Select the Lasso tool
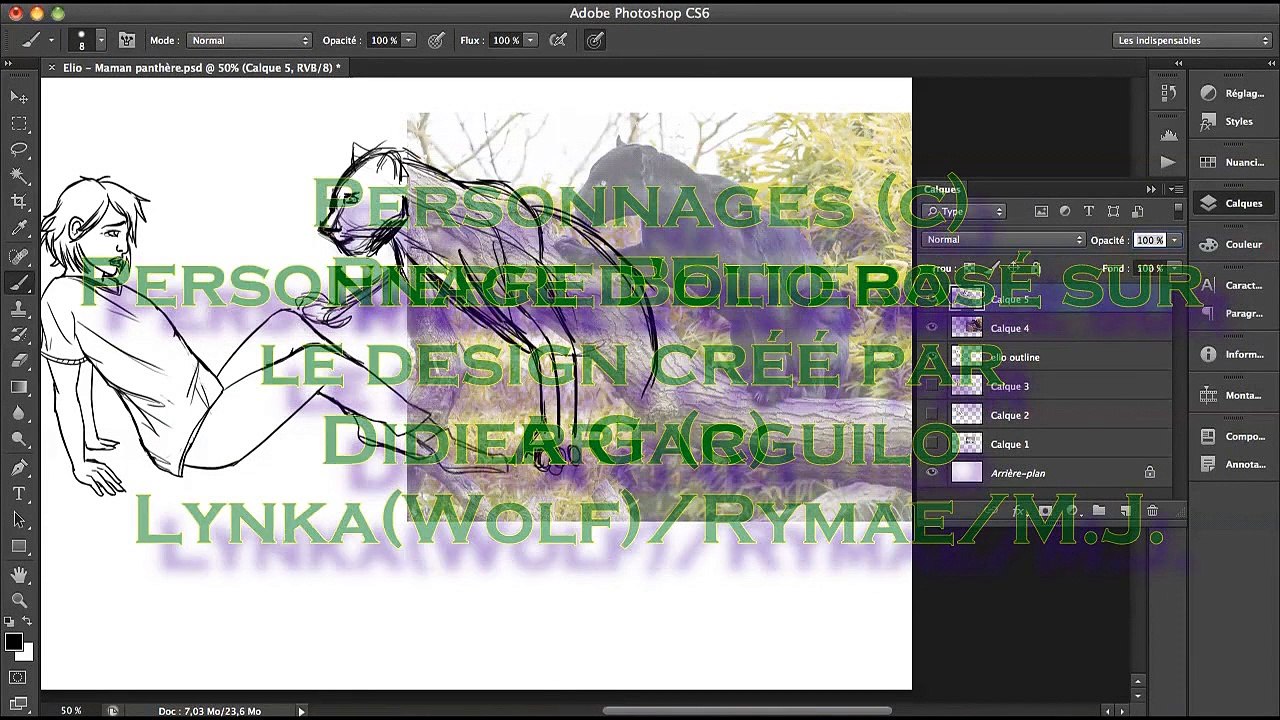1280x720 pixels. point(19,149)
